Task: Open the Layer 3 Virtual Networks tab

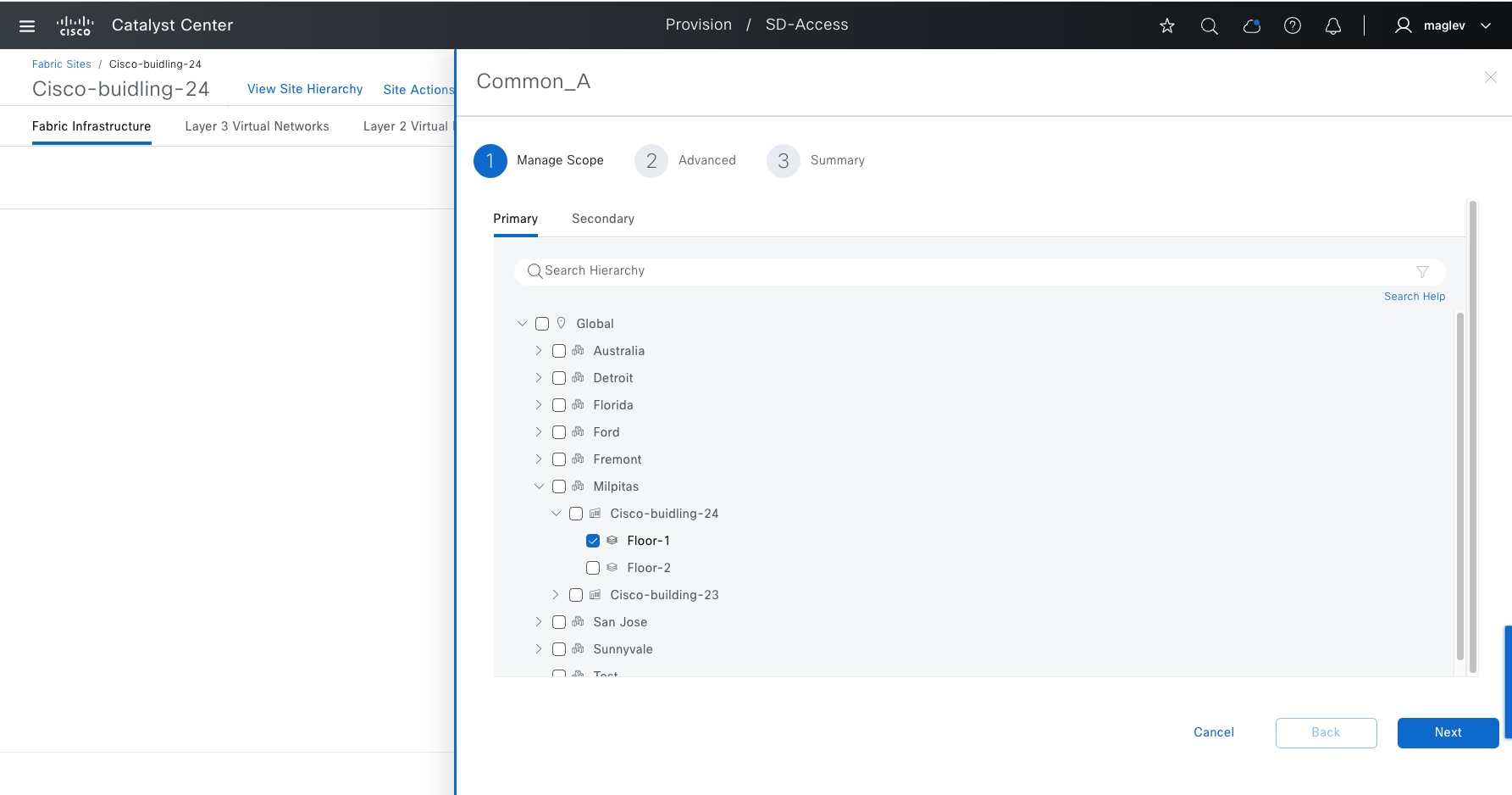Action: point(257,125)
